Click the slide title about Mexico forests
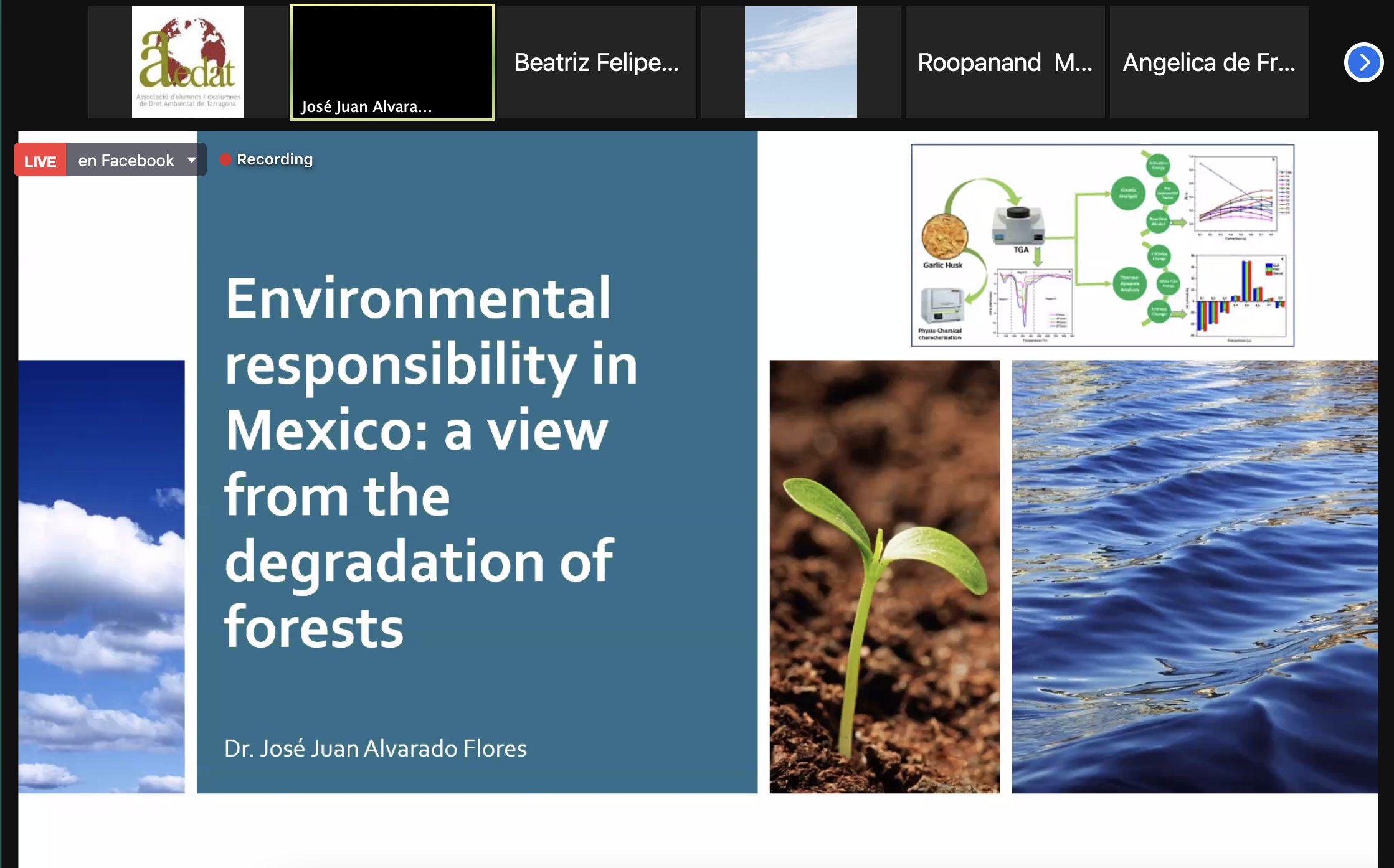1394x868 pixels. pyautogui.click(x=430, y=462)
